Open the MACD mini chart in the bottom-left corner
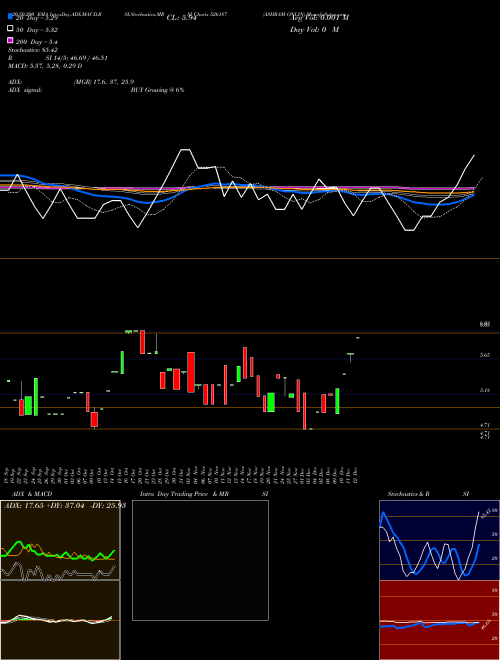The image size is (500, 660). tap(60, 620)
